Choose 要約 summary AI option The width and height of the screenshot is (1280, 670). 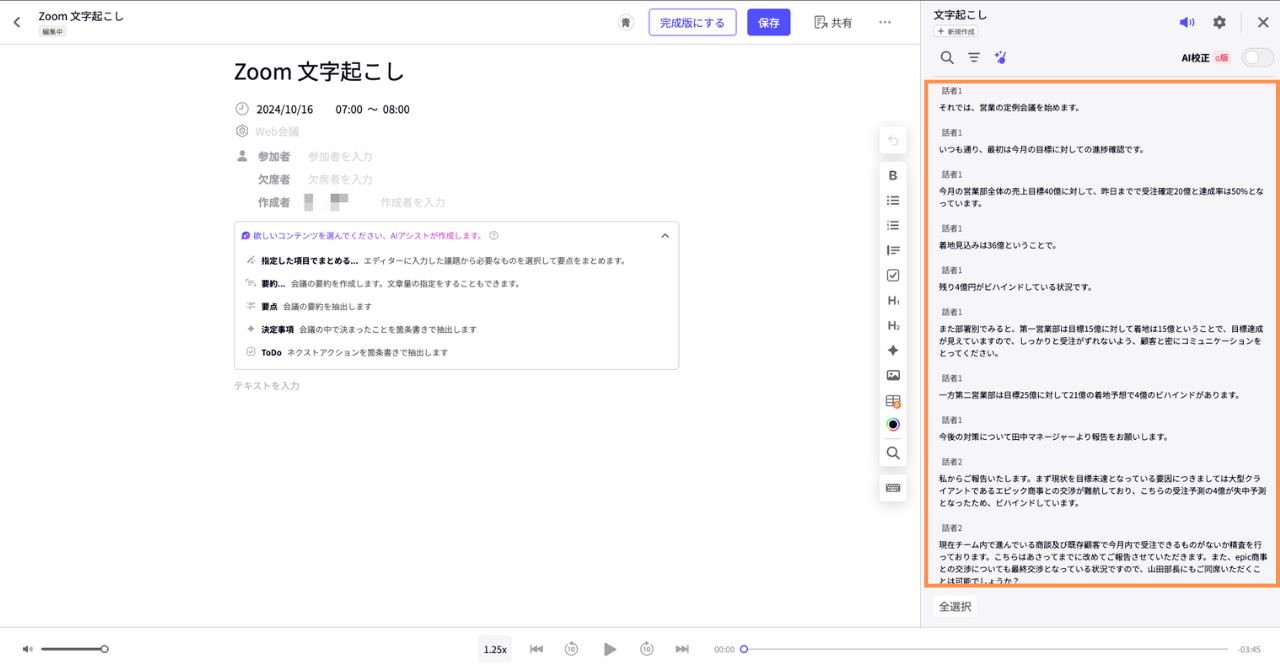click(273, 283)
